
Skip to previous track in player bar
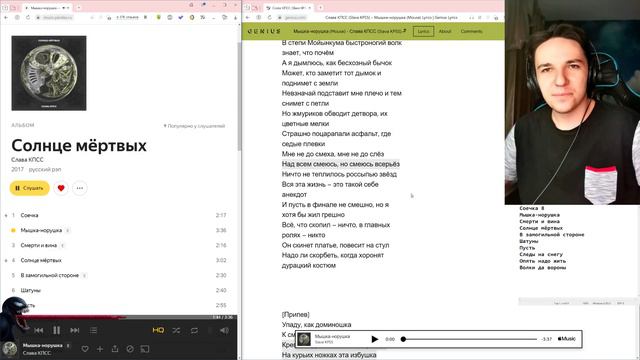pos(39,330)
